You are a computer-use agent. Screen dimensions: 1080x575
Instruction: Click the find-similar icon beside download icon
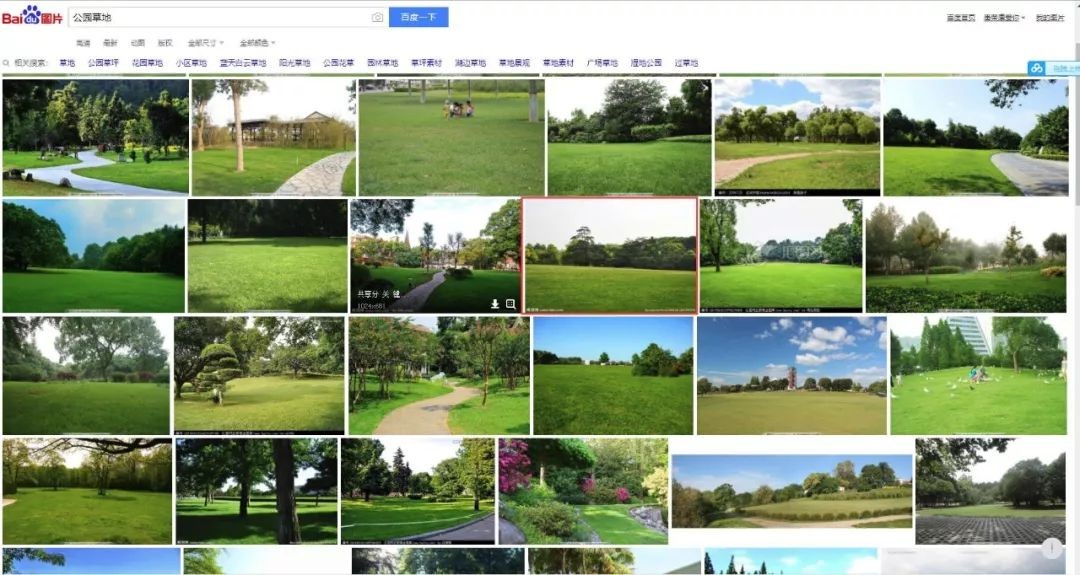point(510,304)
